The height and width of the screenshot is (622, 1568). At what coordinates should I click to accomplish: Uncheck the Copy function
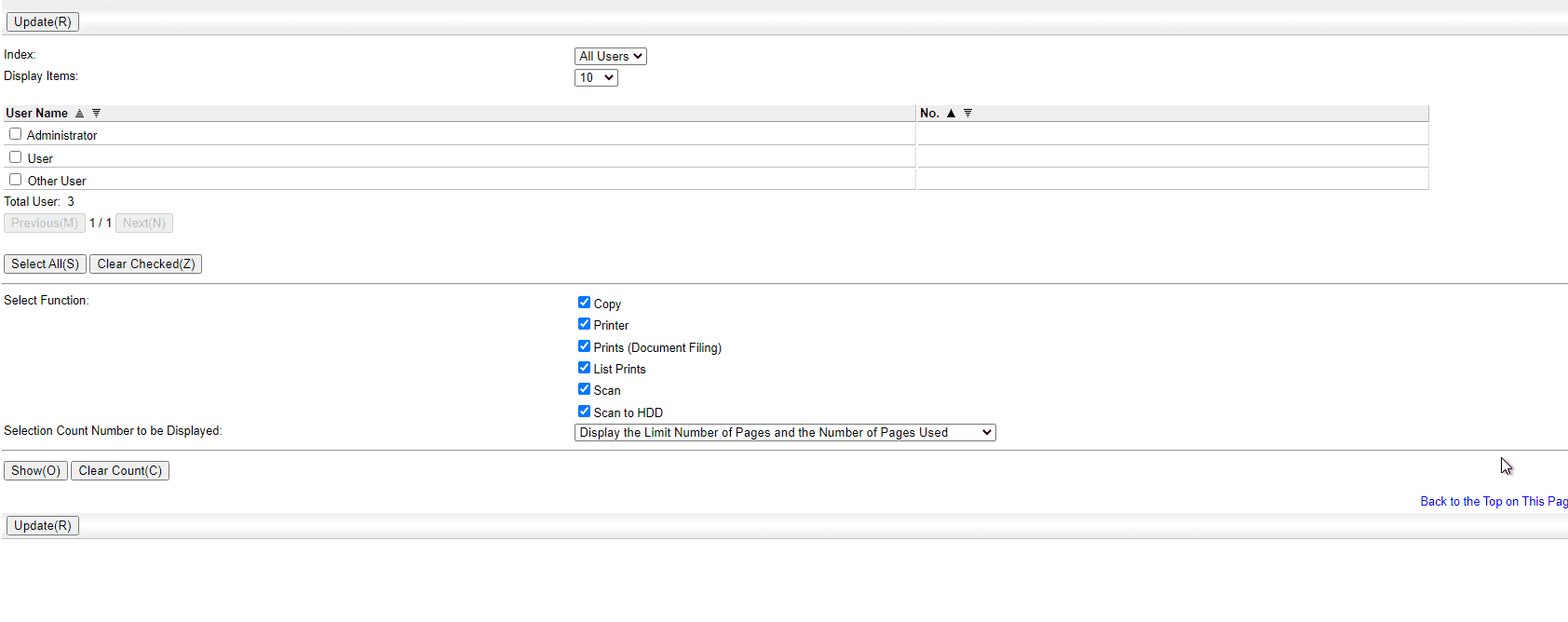tap(584, 303)
